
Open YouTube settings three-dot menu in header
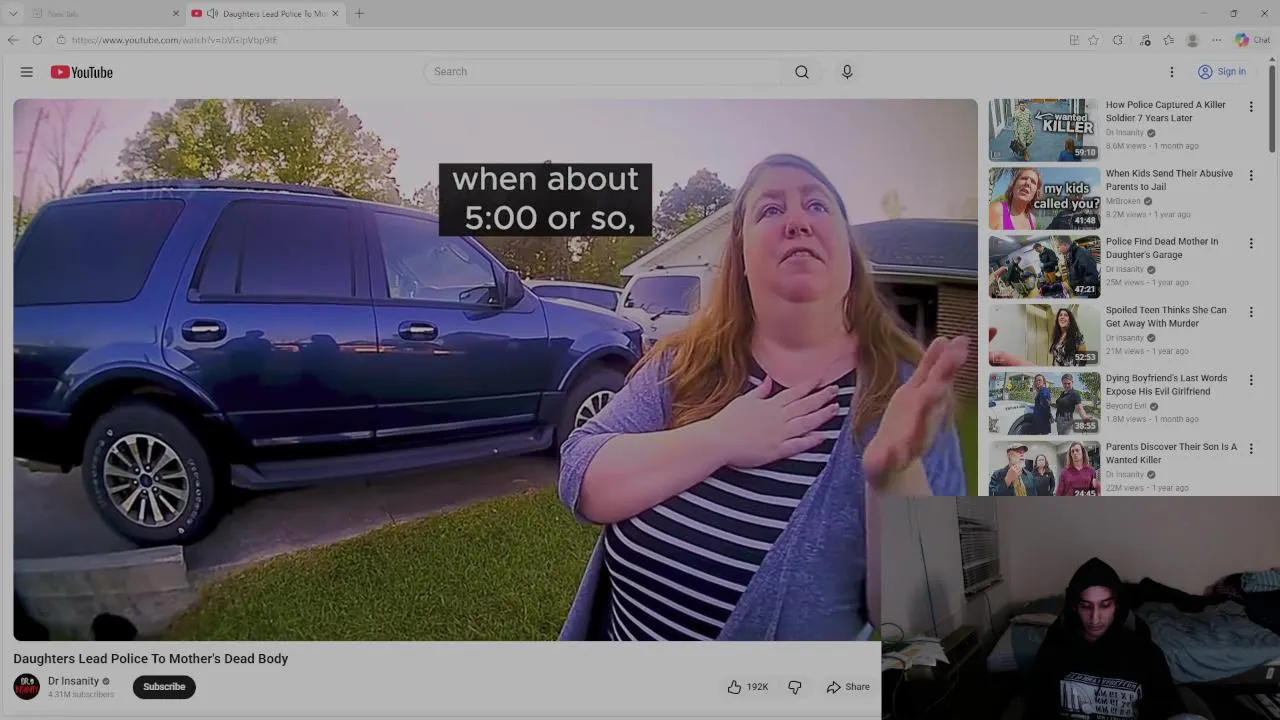coord(1172,72)
